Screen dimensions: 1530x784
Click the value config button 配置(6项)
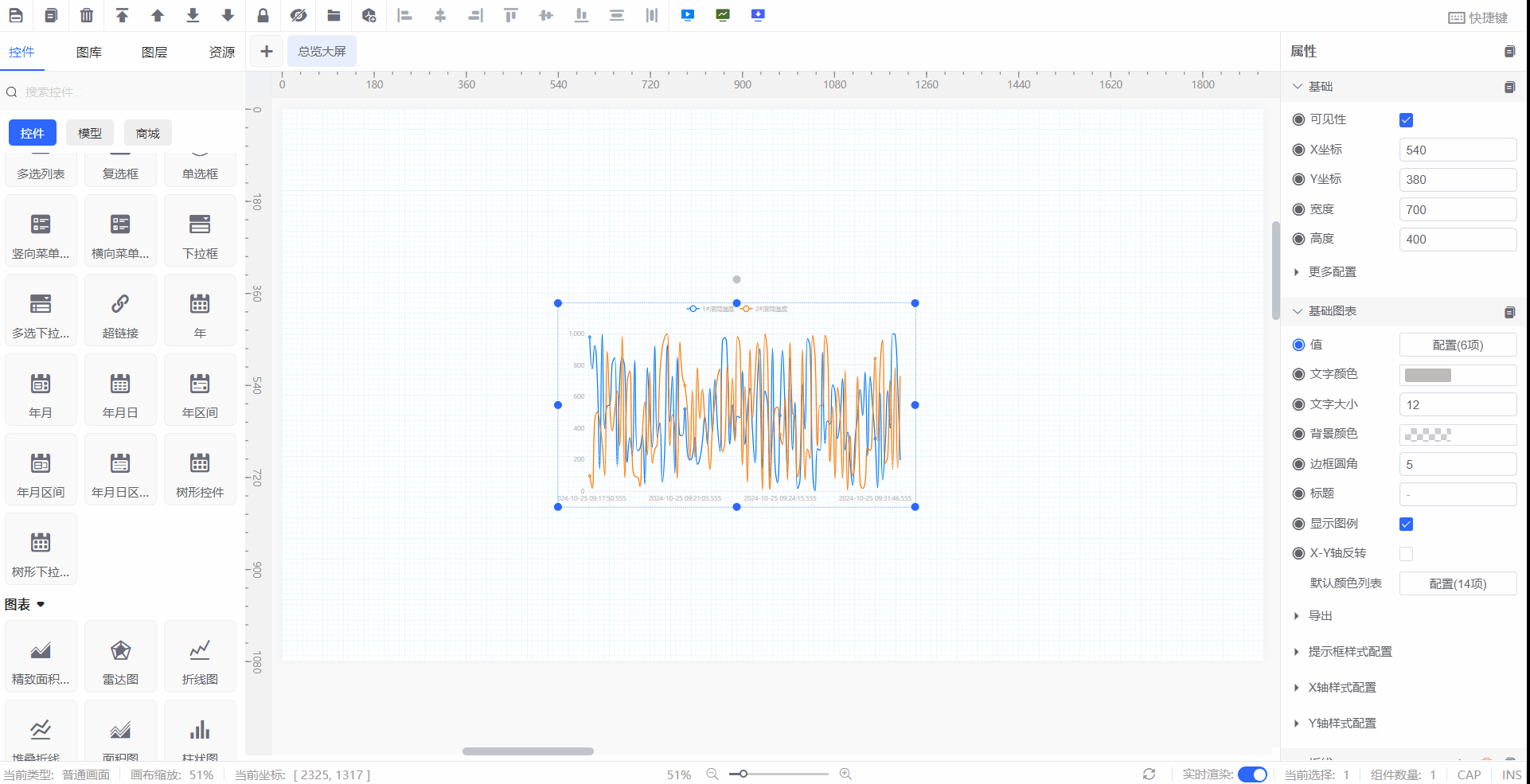click(1457, 345)
